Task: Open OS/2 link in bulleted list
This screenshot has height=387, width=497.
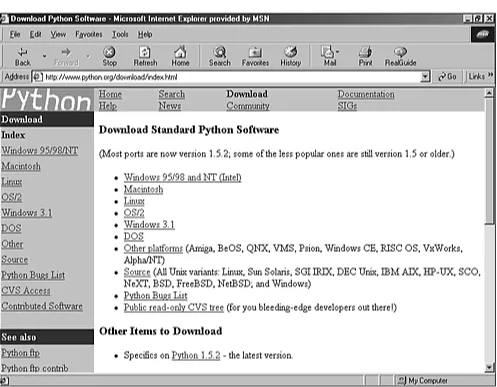Action: tap(134, 213)
